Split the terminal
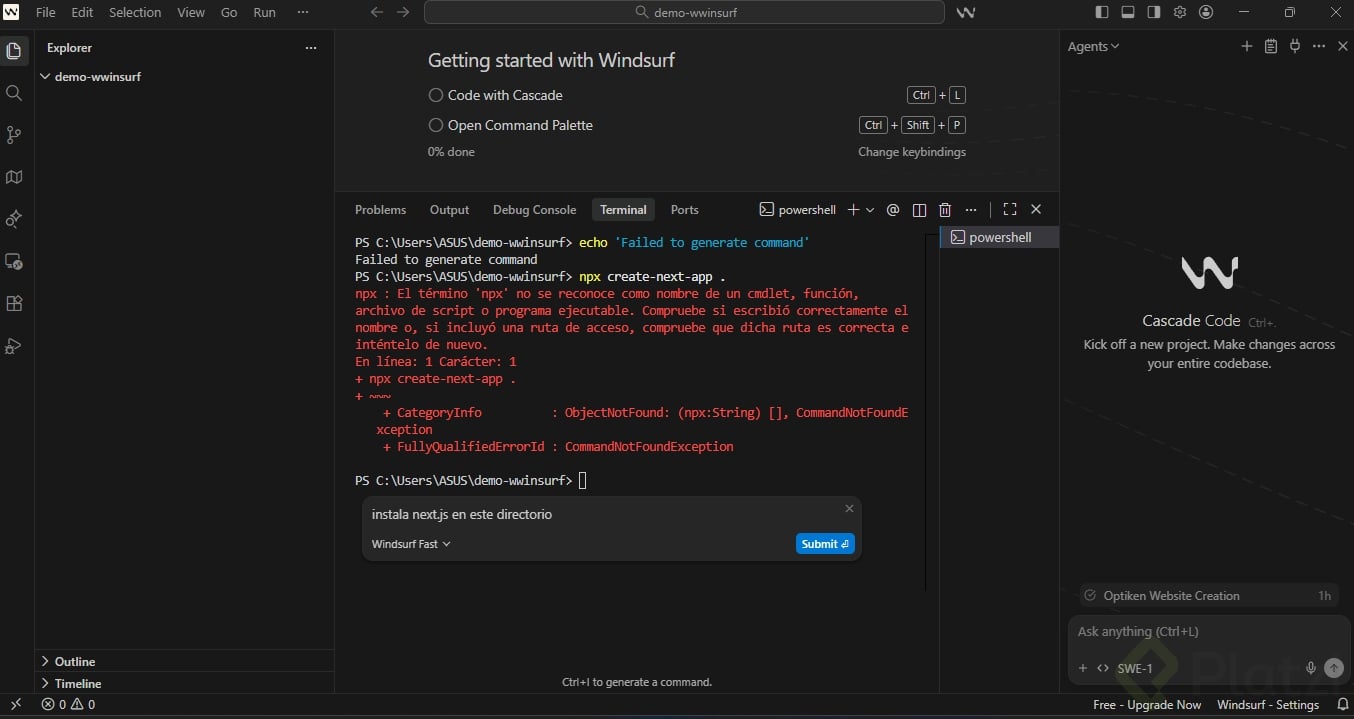The width and height of the screenshot is (1354, 719). click(919, 210)
